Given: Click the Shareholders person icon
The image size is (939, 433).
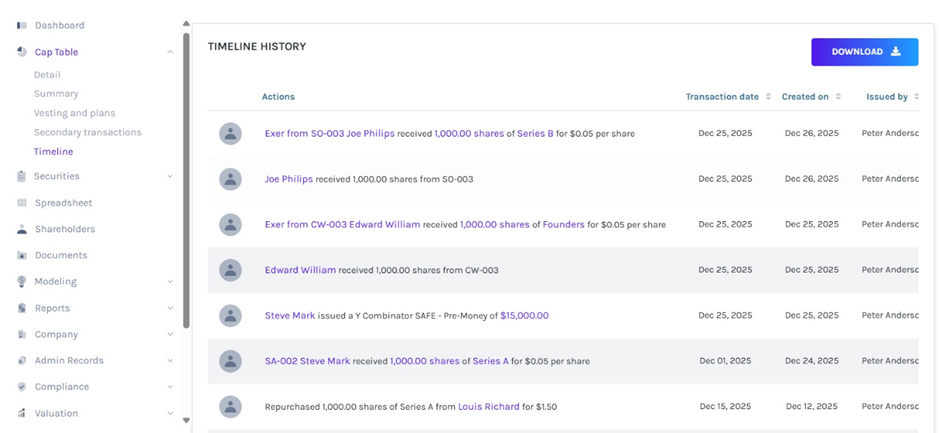Looking at the screenshot, I should [x=22, y=229].
